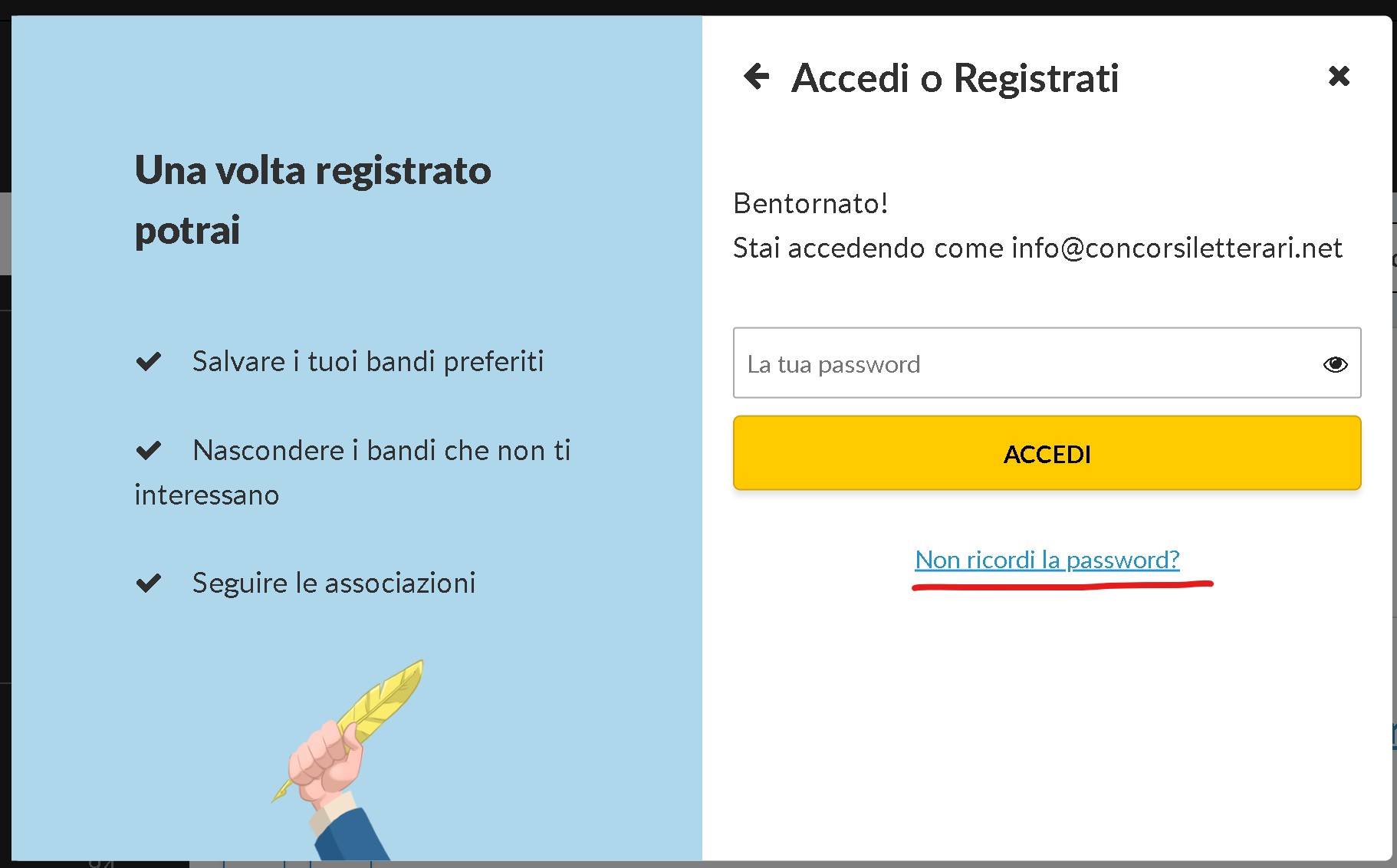Select the Salvare i tuoi bandi preferiti text

(368, 361)
